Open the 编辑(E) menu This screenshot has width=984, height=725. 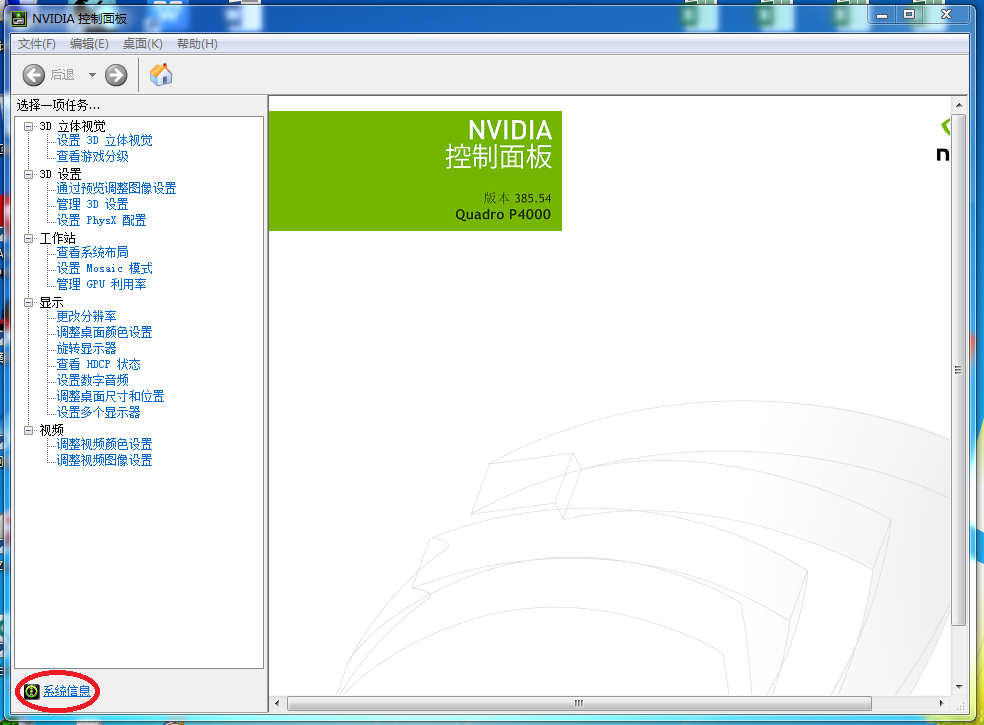(89, 44)
